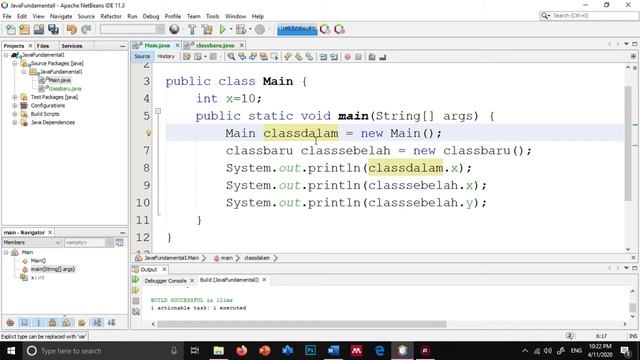The image size is (640, 360).
Task: Click the Source view button
Action: pos(142,56)
